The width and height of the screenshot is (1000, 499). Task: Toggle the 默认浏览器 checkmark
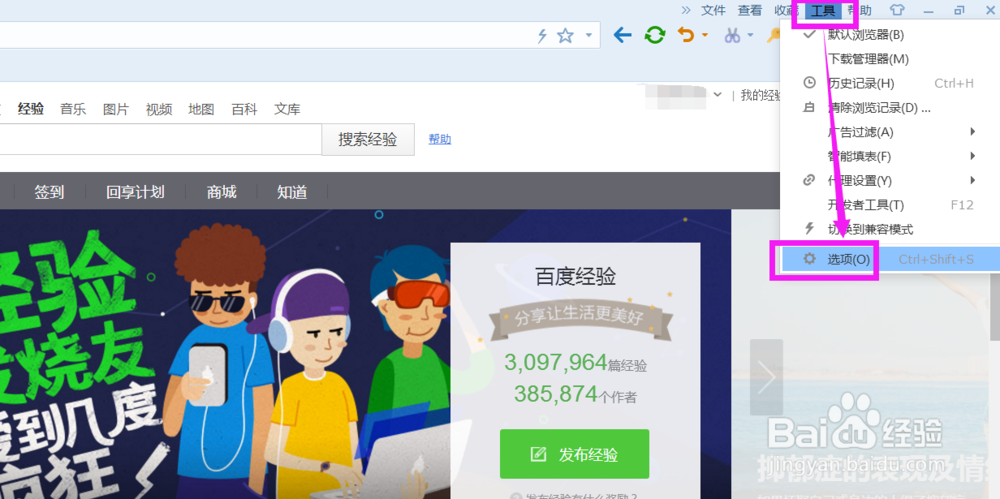tap(809, 34)
